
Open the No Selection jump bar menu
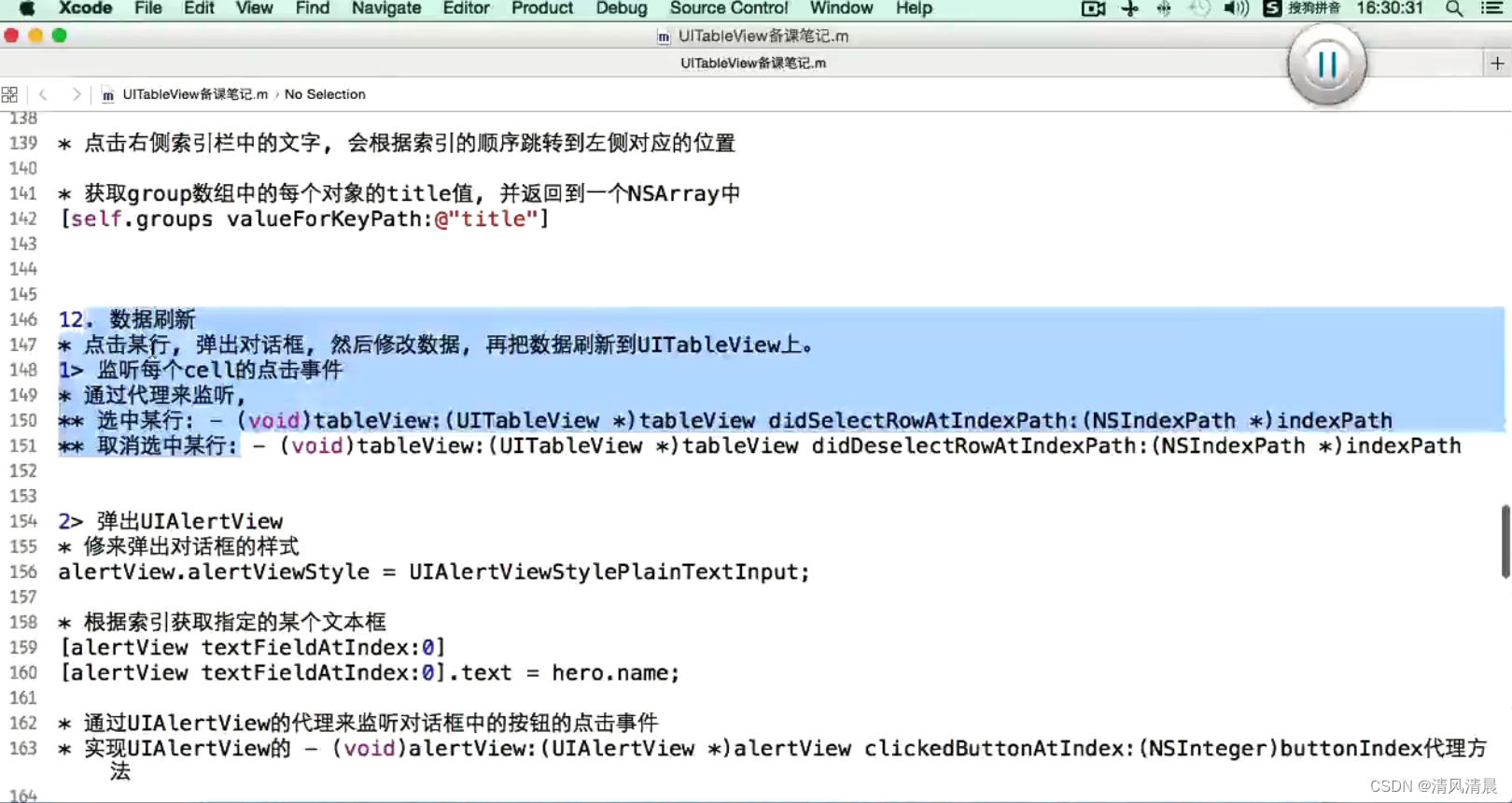(325, 94)
